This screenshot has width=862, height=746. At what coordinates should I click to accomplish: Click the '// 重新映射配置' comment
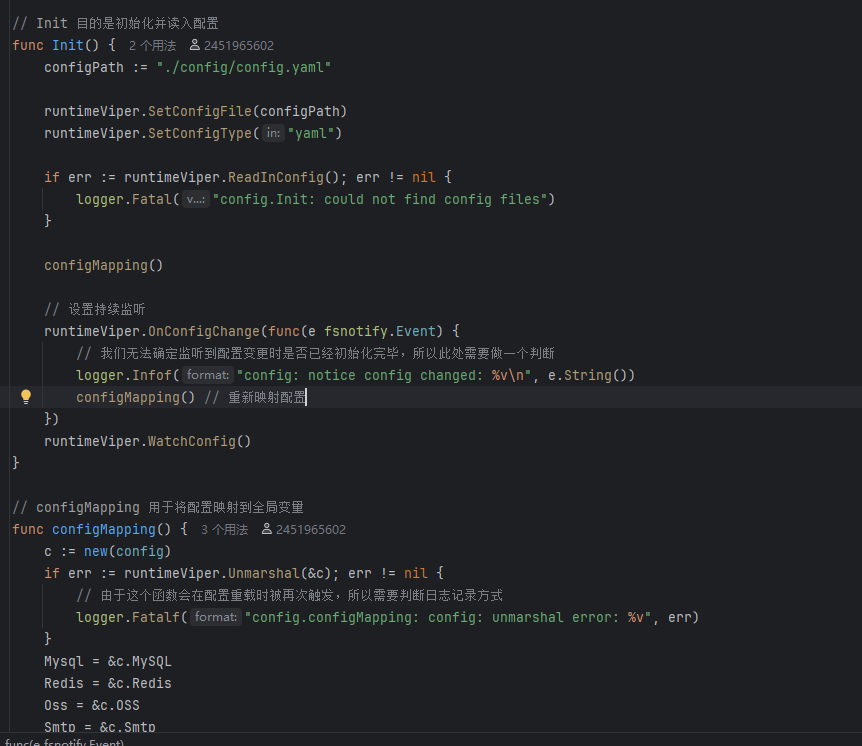(x=255, y=397)
